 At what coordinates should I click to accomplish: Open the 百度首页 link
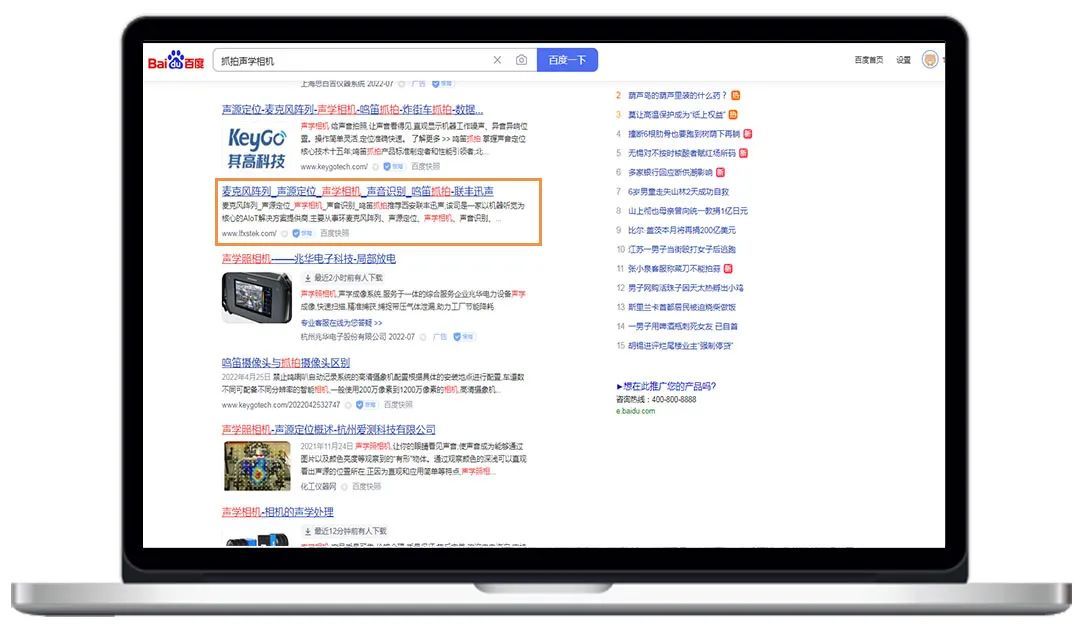point(868,60)
